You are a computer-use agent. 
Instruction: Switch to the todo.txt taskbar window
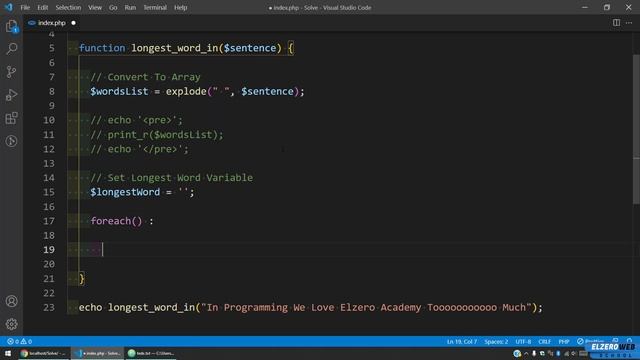[x=151, y=353]
